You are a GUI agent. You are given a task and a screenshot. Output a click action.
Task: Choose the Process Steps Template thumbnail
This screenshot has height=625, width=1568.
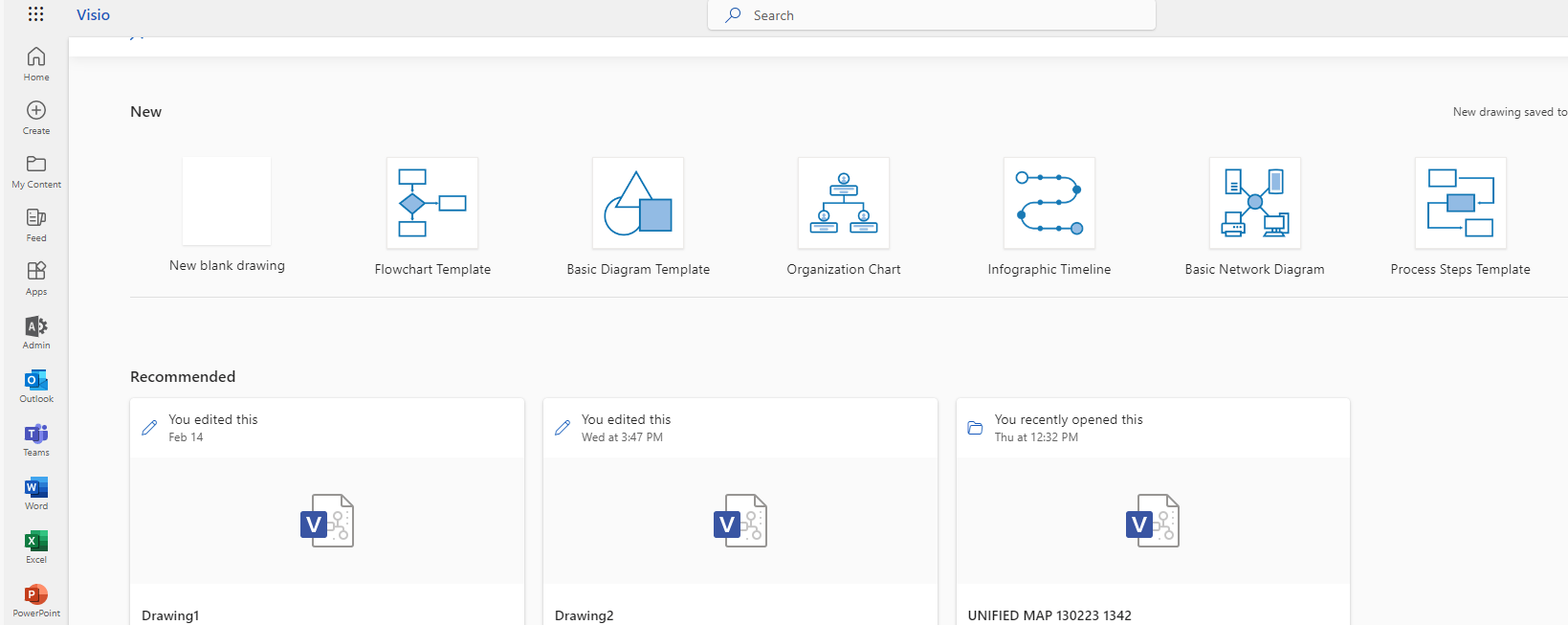coord(1461,203)
